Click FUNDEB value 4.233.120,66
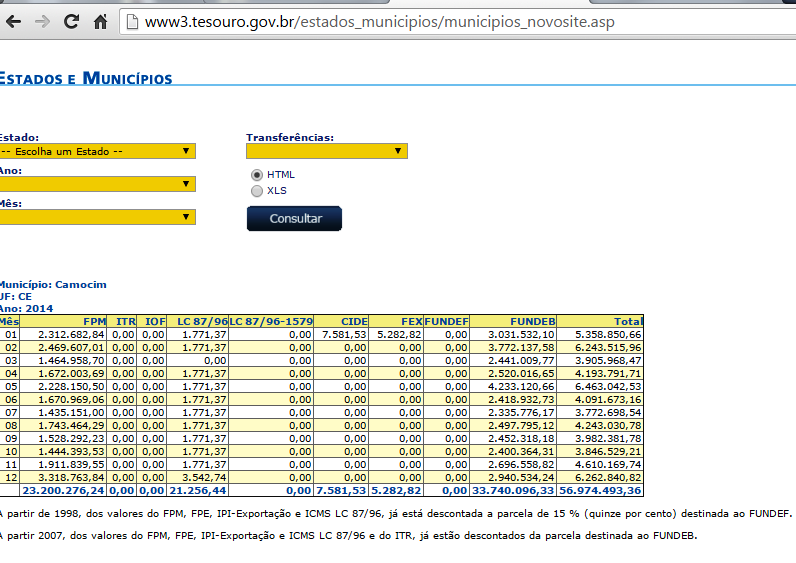This screenshot has height=563, width=796. click(x=521, y=387)
